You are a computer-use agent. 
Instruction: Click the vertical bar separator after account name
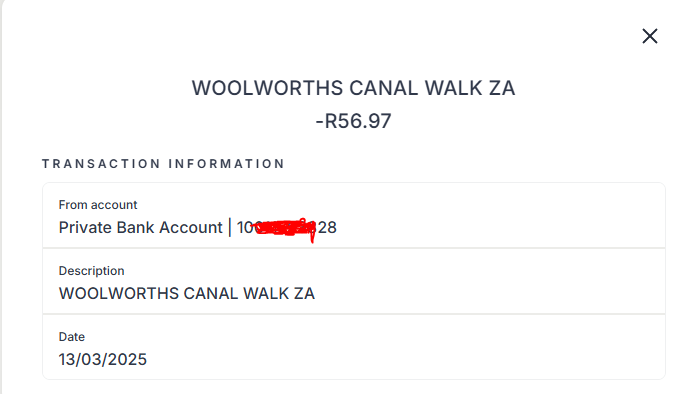pyautogui.click(x=230, y=227)
